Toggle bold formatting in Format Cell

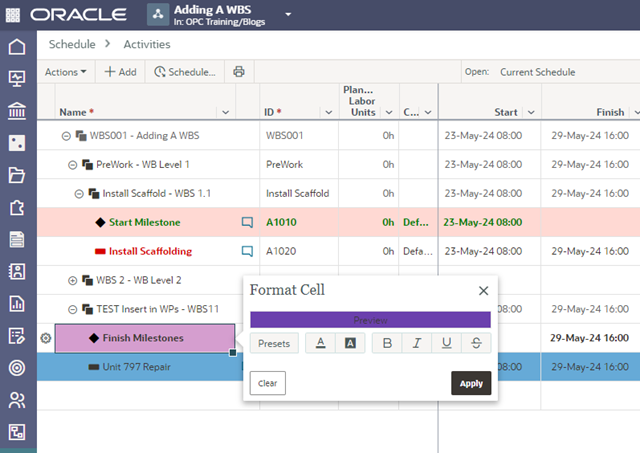coord(388,343)
